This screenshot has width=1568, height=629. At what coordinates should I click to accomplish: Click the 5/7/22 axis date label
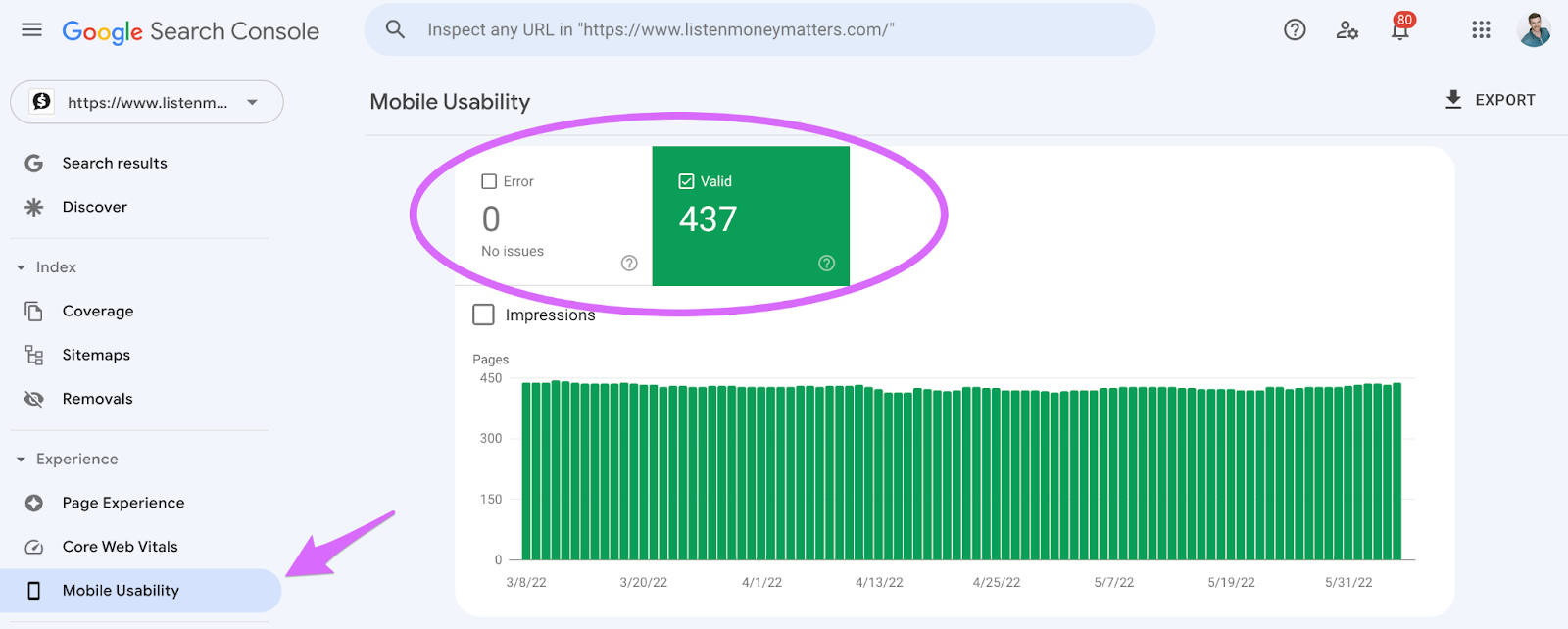click(x=1114, y=582)
